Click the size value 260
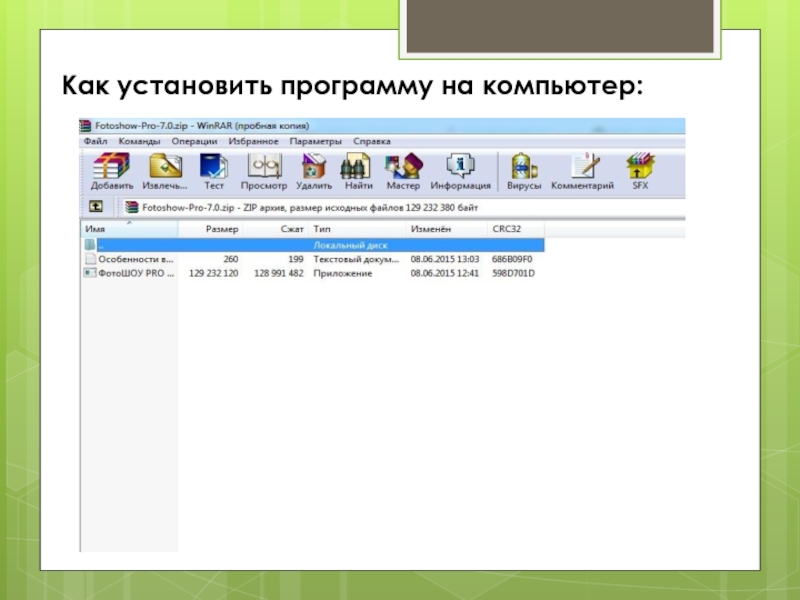Screen dimensions: 800x600 click(231, 259)
